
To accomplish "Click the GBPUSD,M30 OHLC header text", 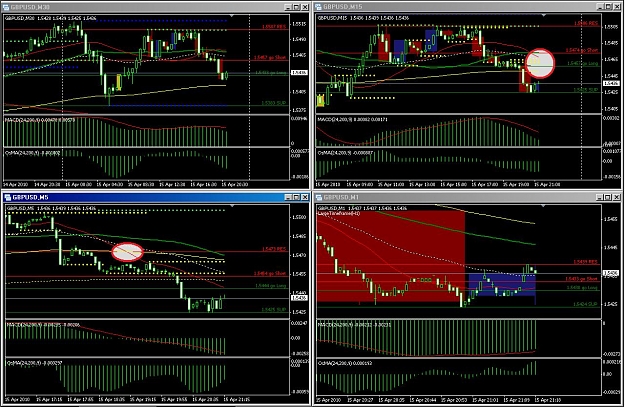I will coord(50,18).
